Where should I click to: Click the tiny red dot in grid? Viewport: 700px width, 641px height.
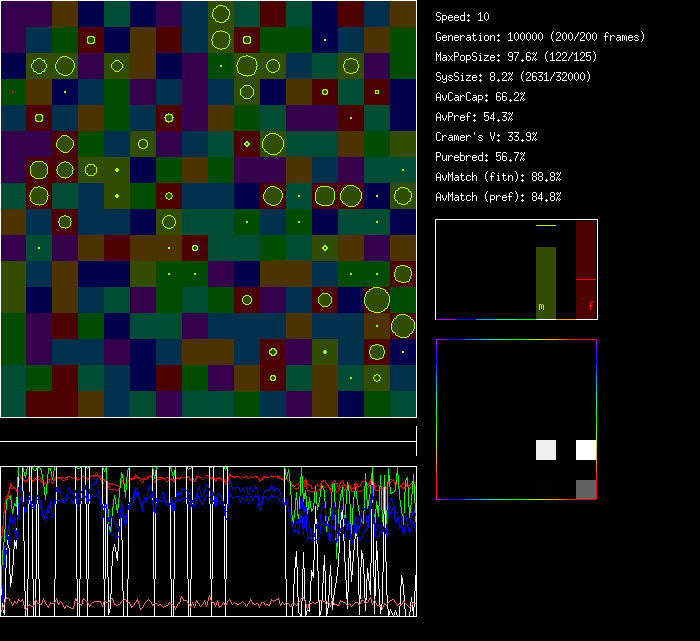point(13,92)
